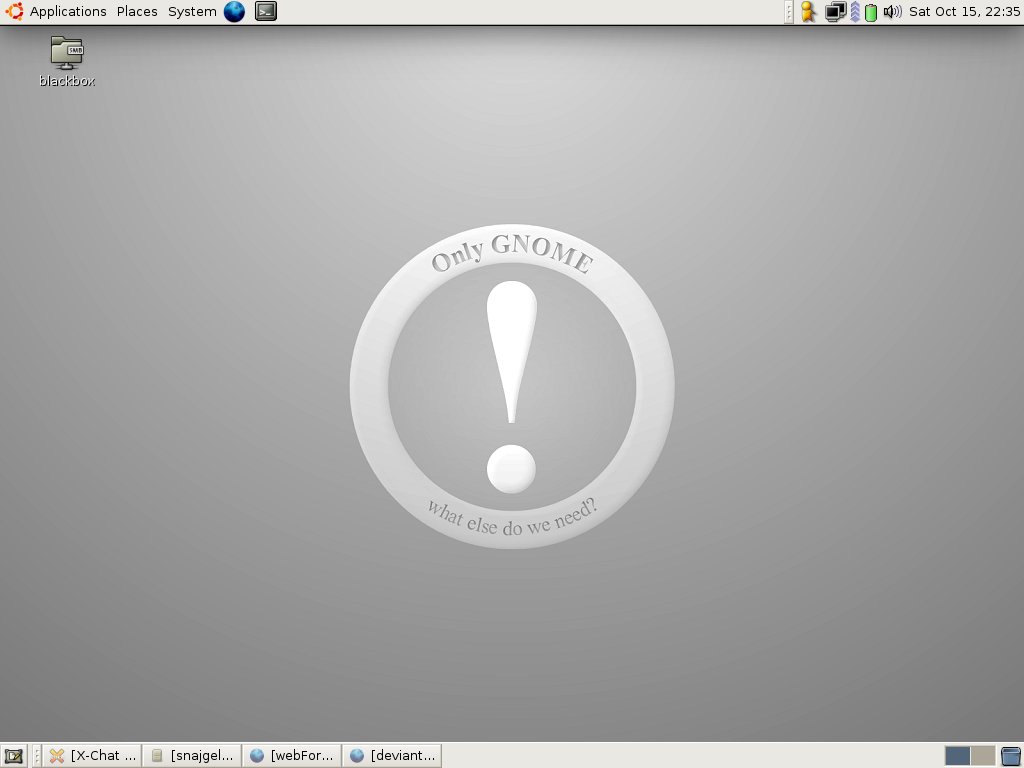
Task: Open the Trash icon in bottom panel
Action: tap(1010, 756)
